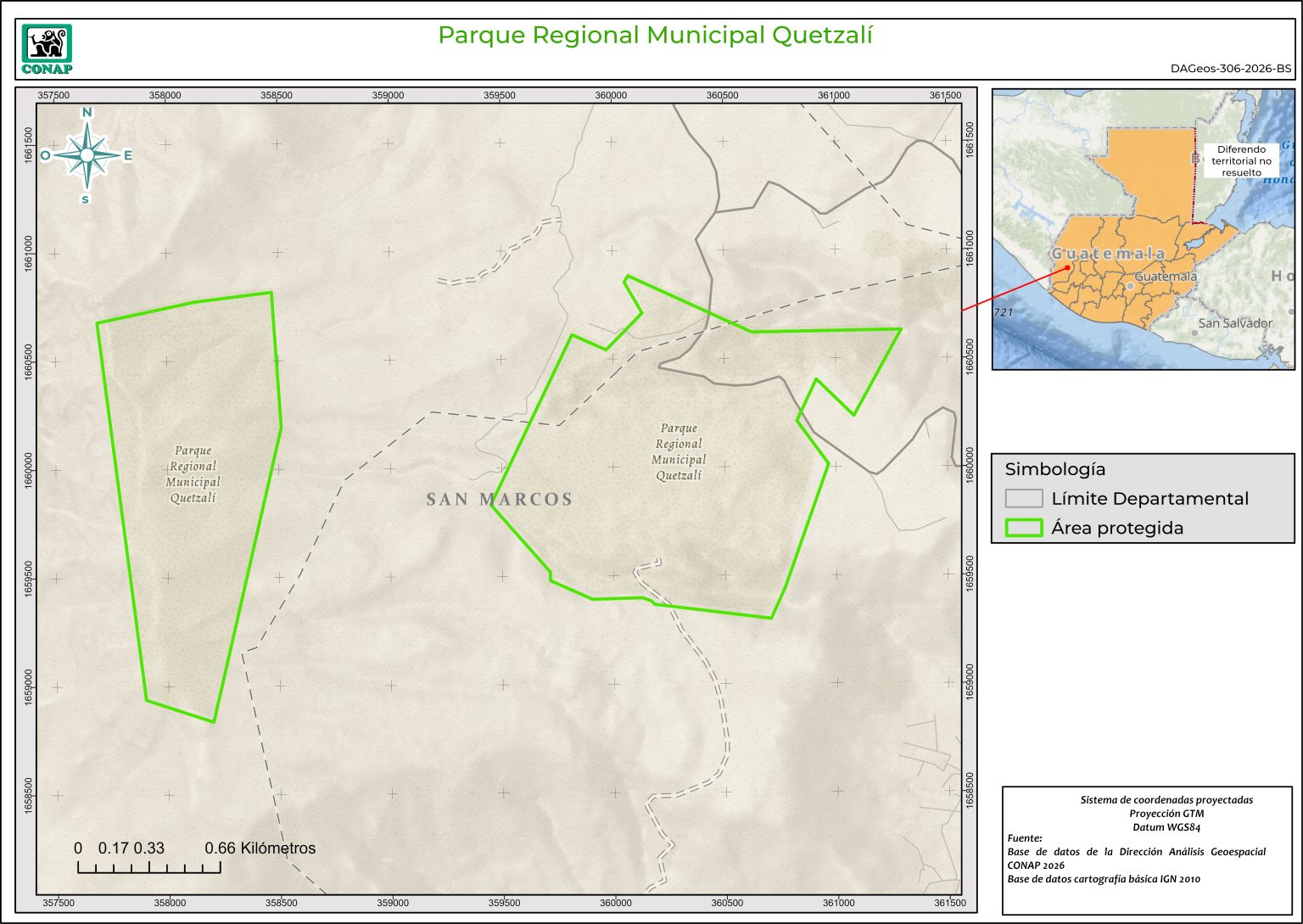This screenshot has width=1303, height=924.
Task: Click the Límite Departamental legend text
Action: coord(1149,499)
